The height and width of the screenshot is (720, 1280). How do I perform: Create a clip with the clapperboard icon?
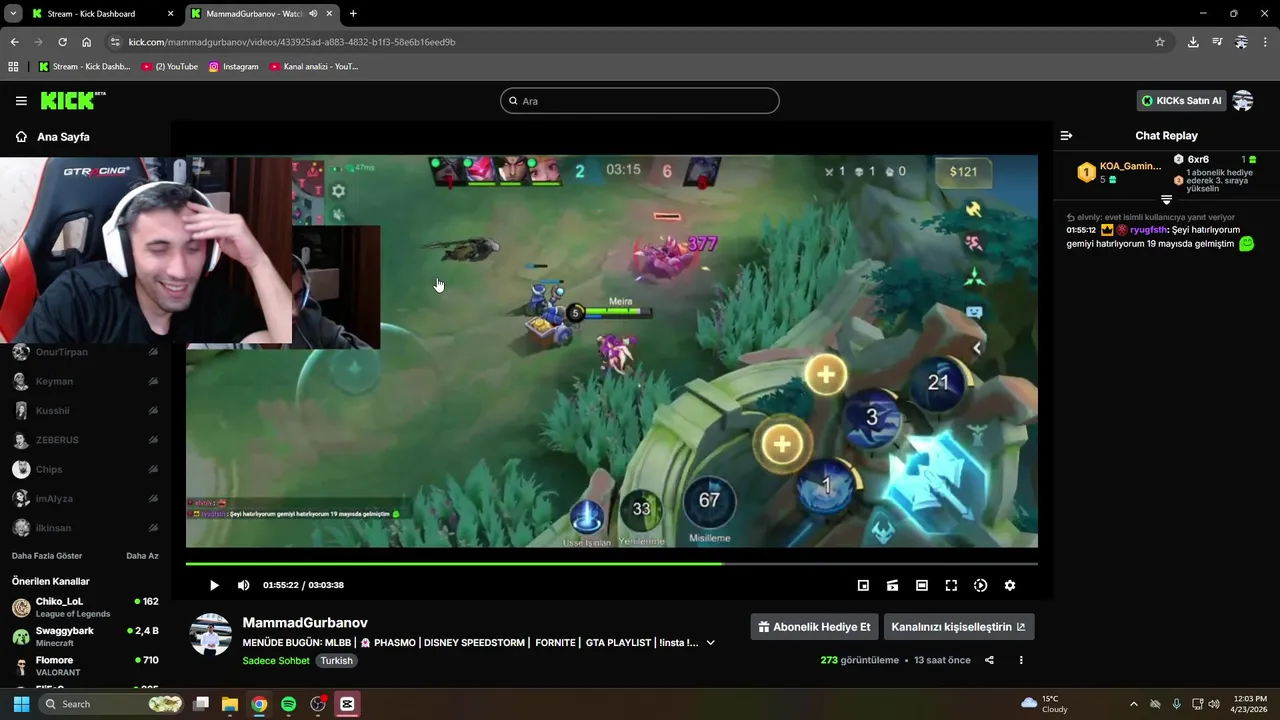(x=892, y=585)
